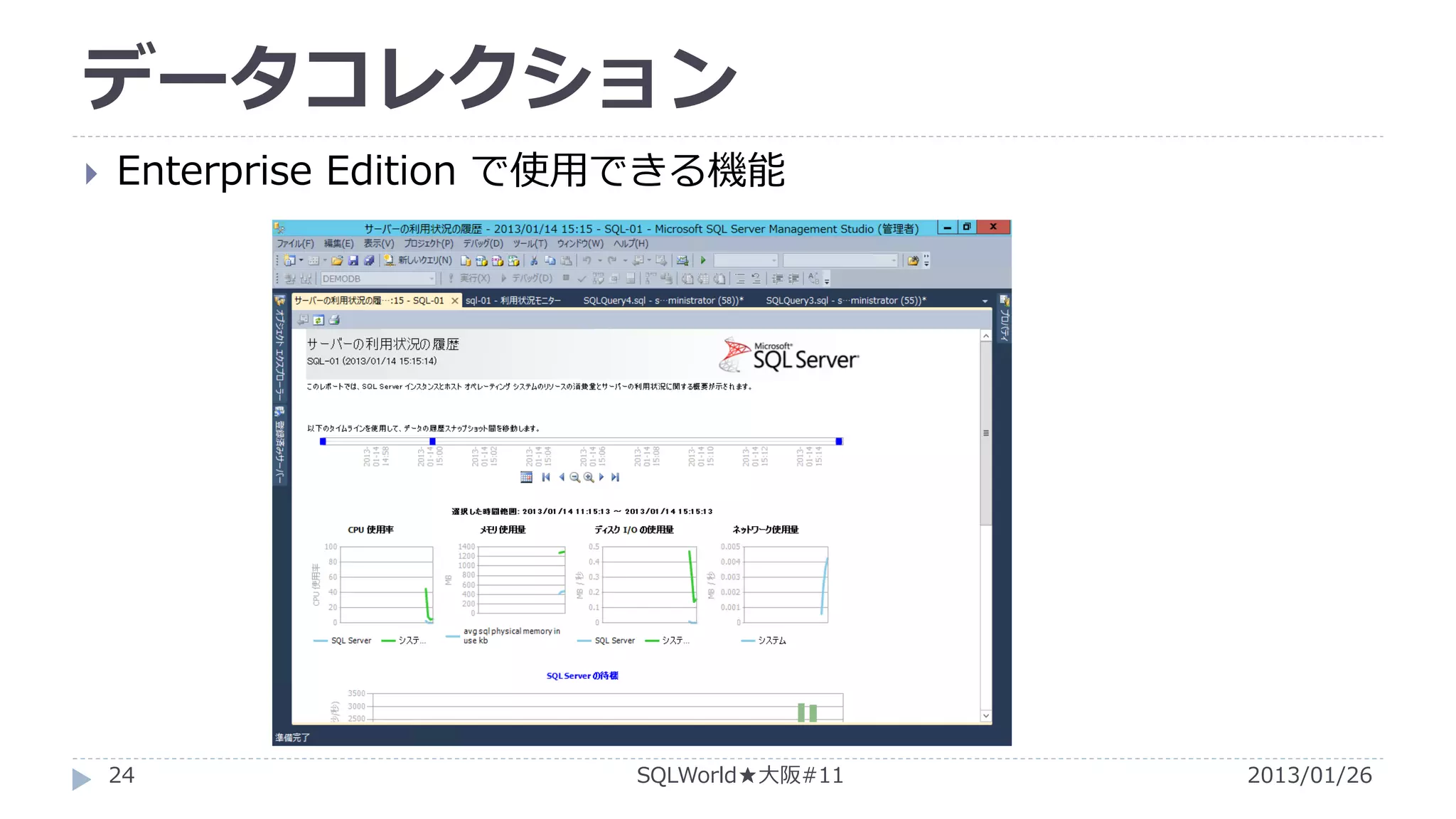The width and height of the screenshot is (1456, 819).
Task: Click the report Print icon
Action: tap(334, 320)
